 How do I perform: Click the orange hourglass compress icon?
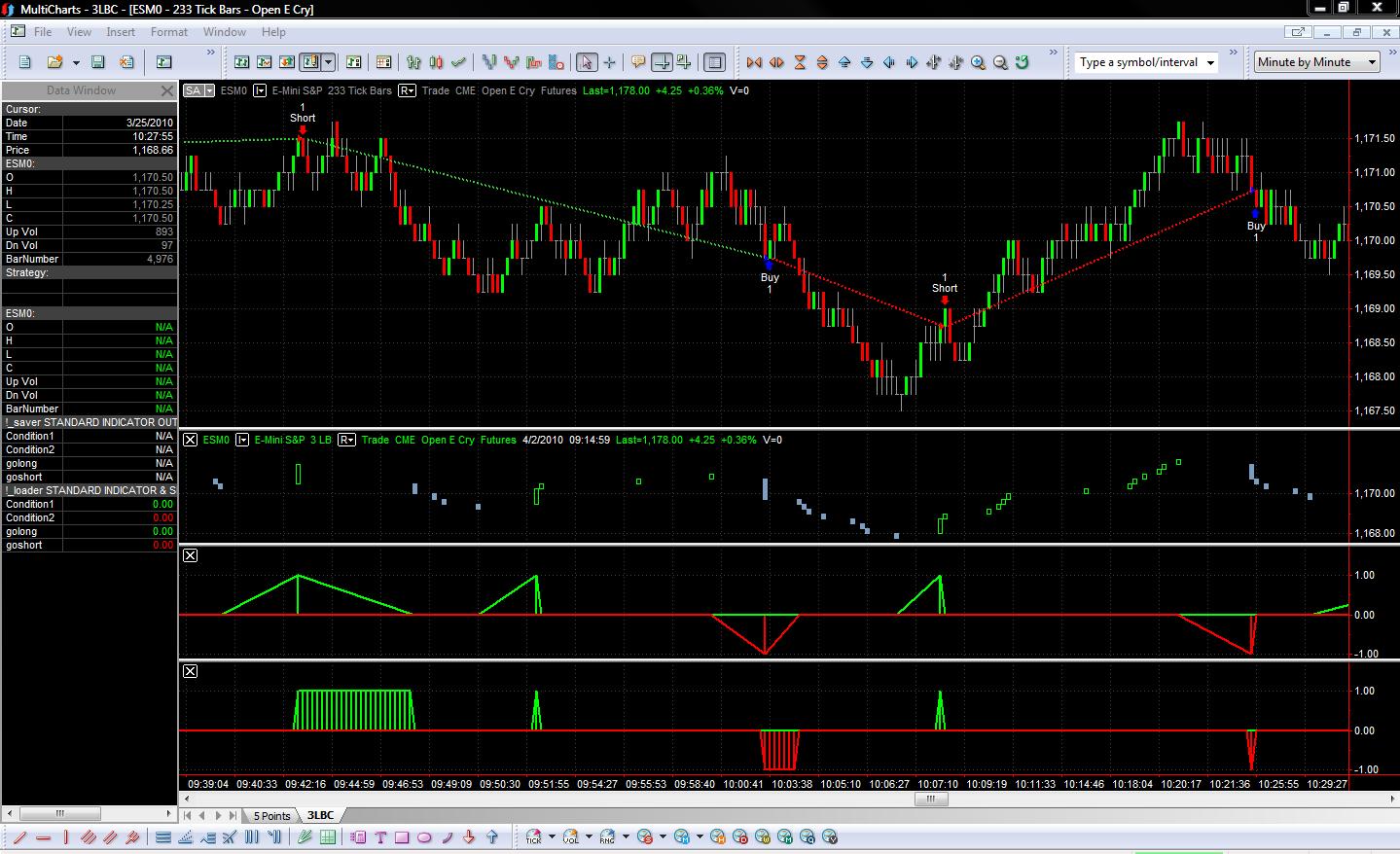coord(800,62)
